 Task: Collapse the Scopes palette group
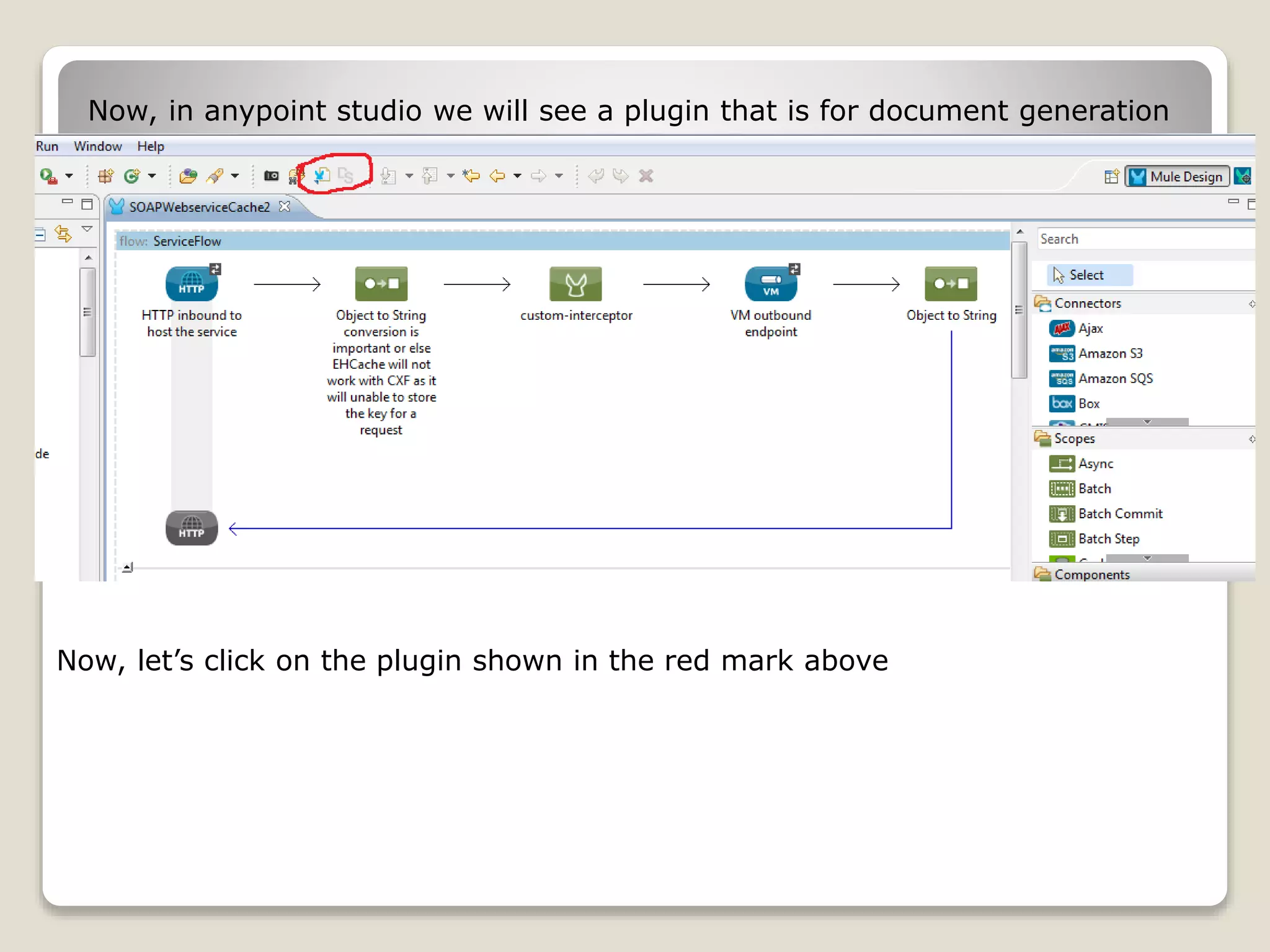pyautogui.click(x=1145, y=438)
